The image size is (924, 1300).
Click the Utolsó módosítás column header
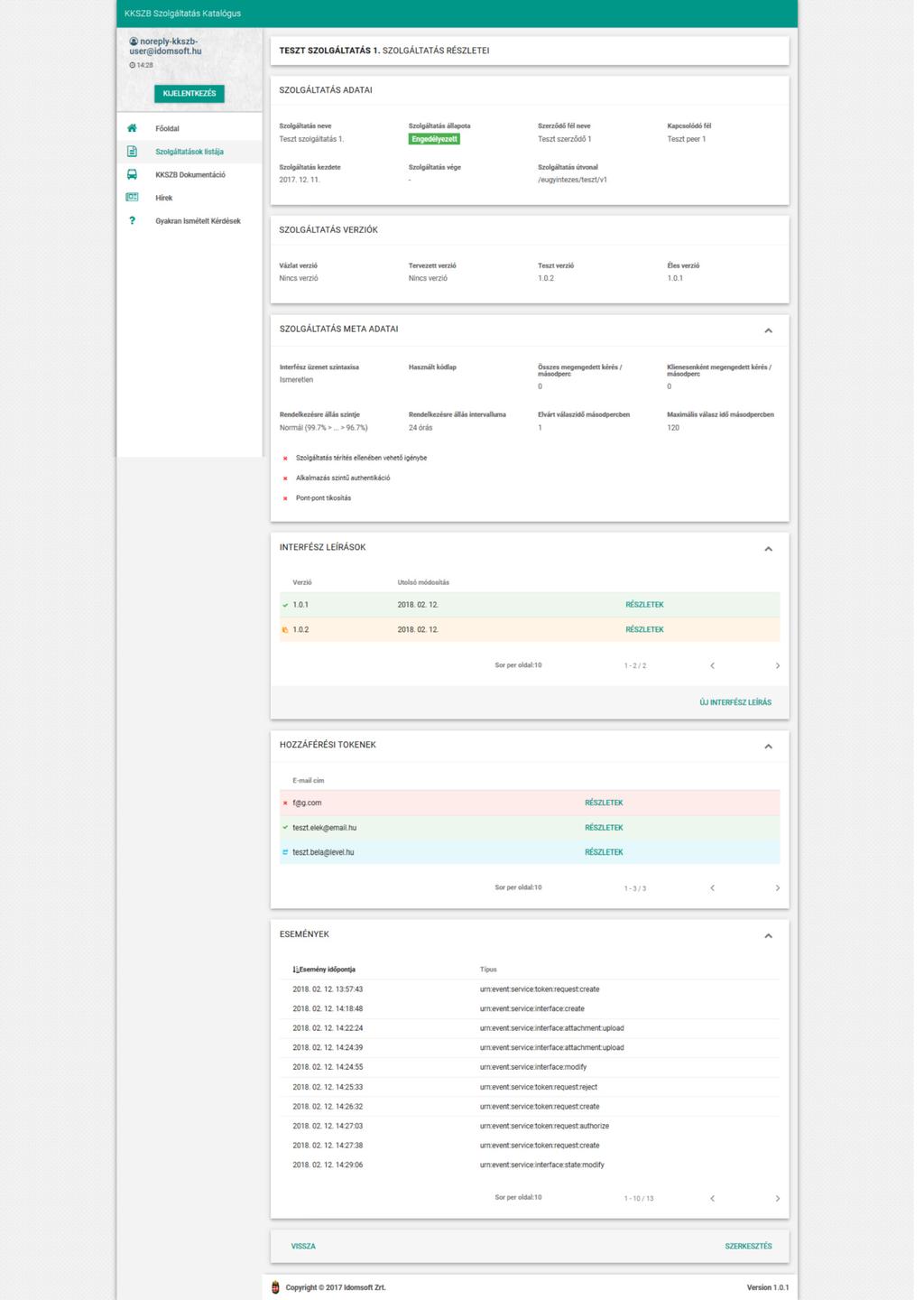423,582
